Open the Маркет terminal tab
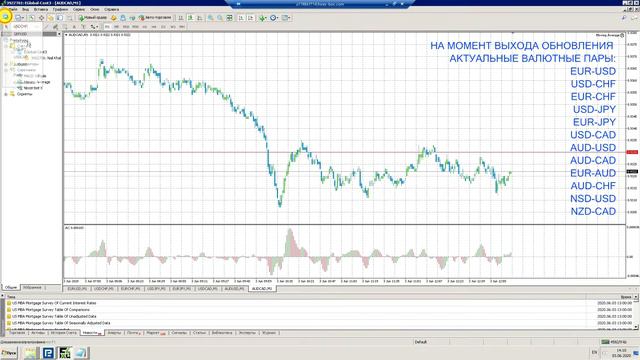This screenshot has width=640, height=360. tap(156, 333)
